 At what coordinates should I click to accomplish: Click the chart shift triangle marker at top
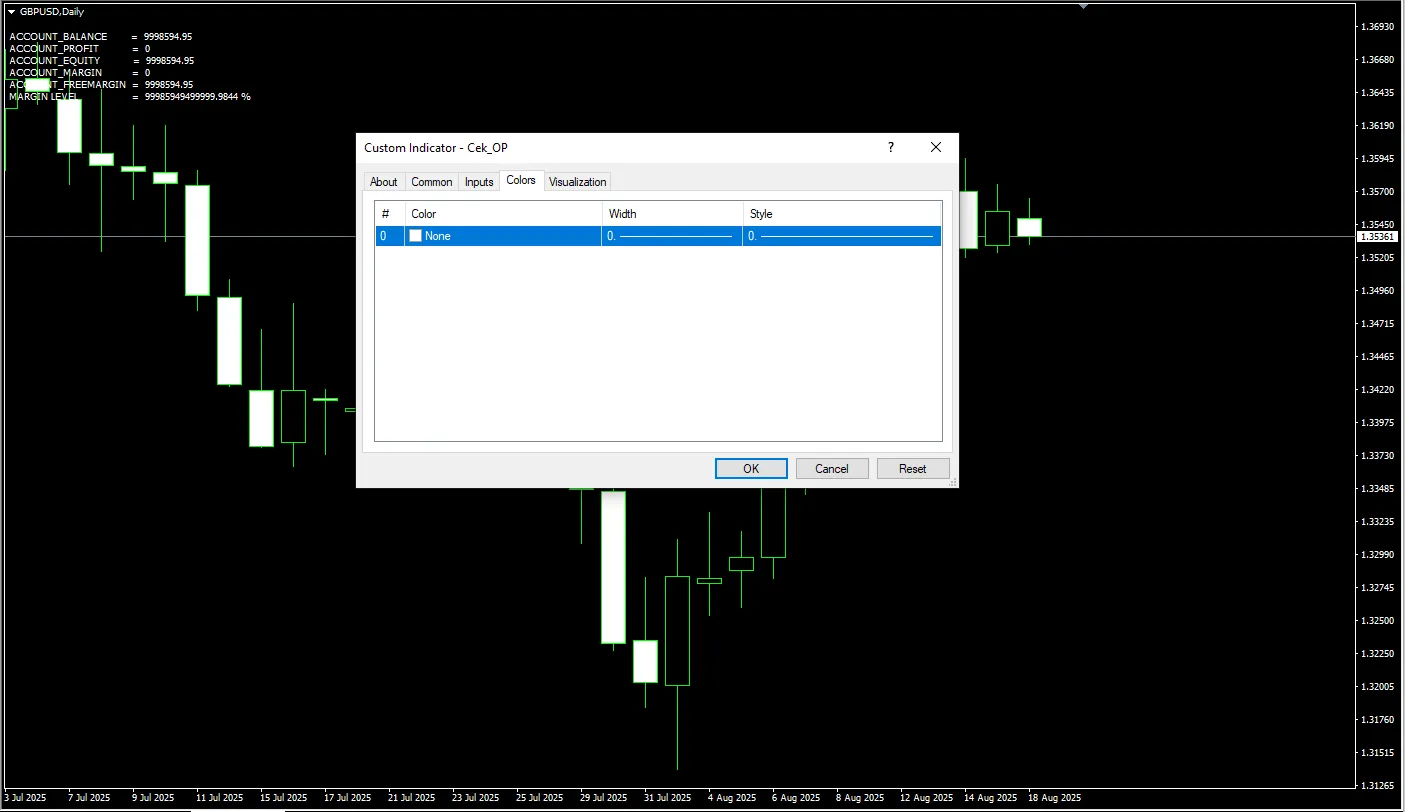[x=1082, y=5]
